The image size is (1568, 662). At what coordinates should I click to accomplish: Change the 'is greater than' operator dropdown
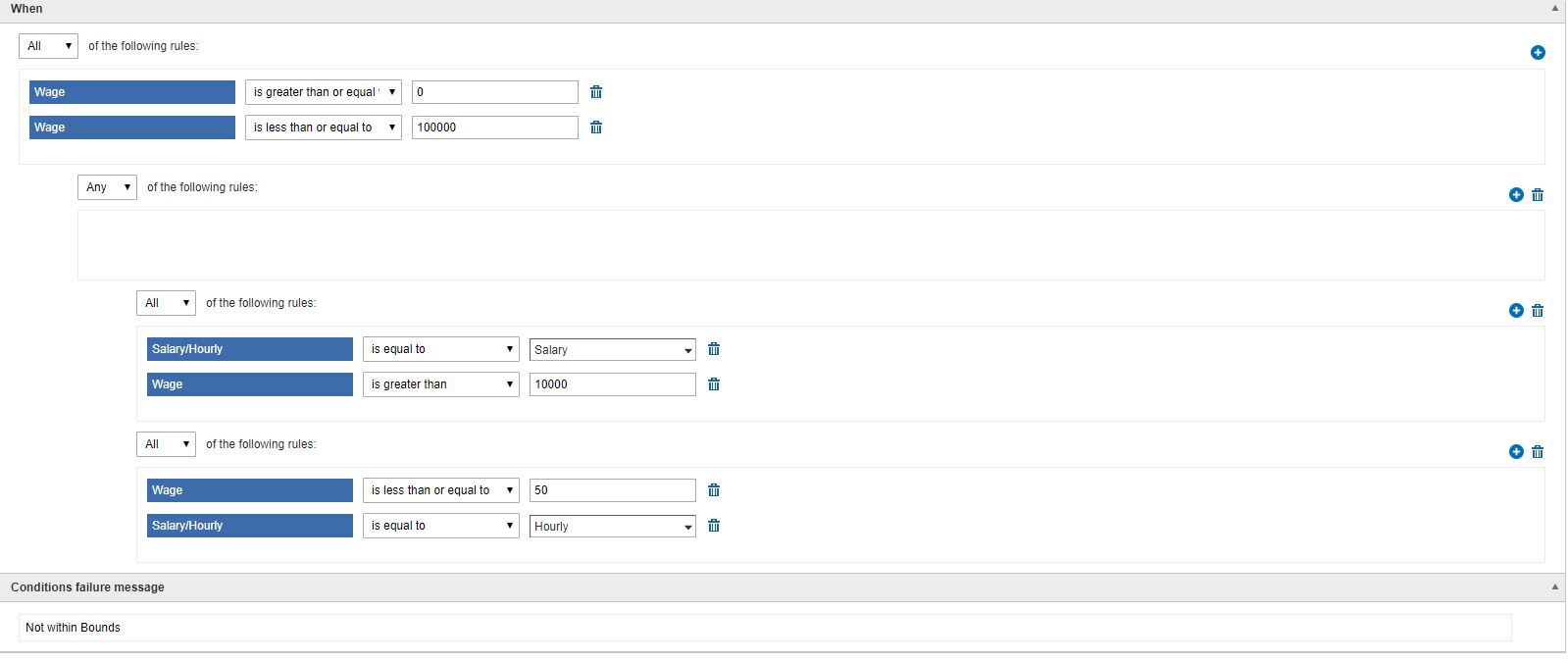pos(440,384)
